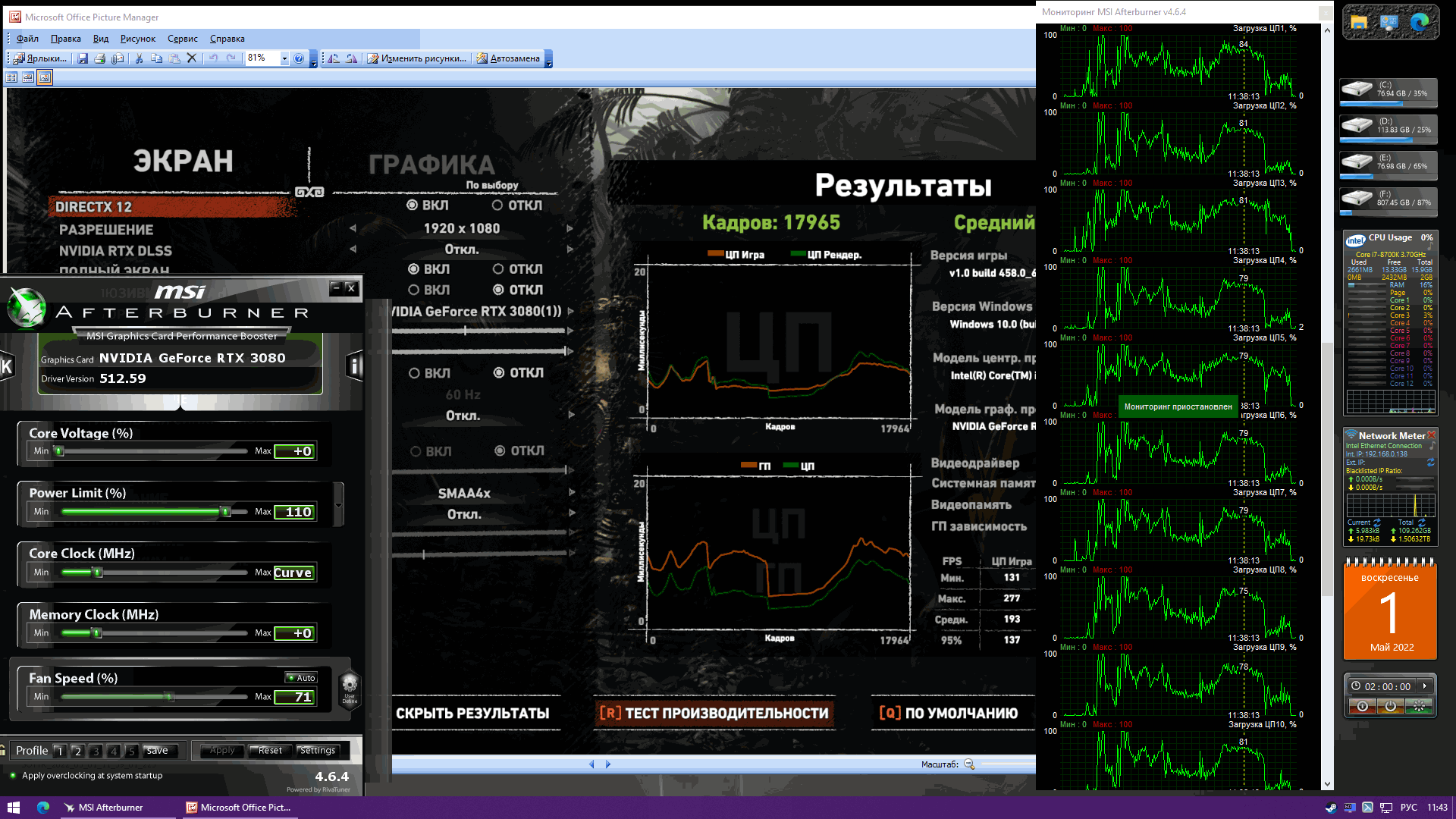Screen dimensions: 1456x819
Task: Toggle Apply overclocking at system startup
Action: click(13, 776)
